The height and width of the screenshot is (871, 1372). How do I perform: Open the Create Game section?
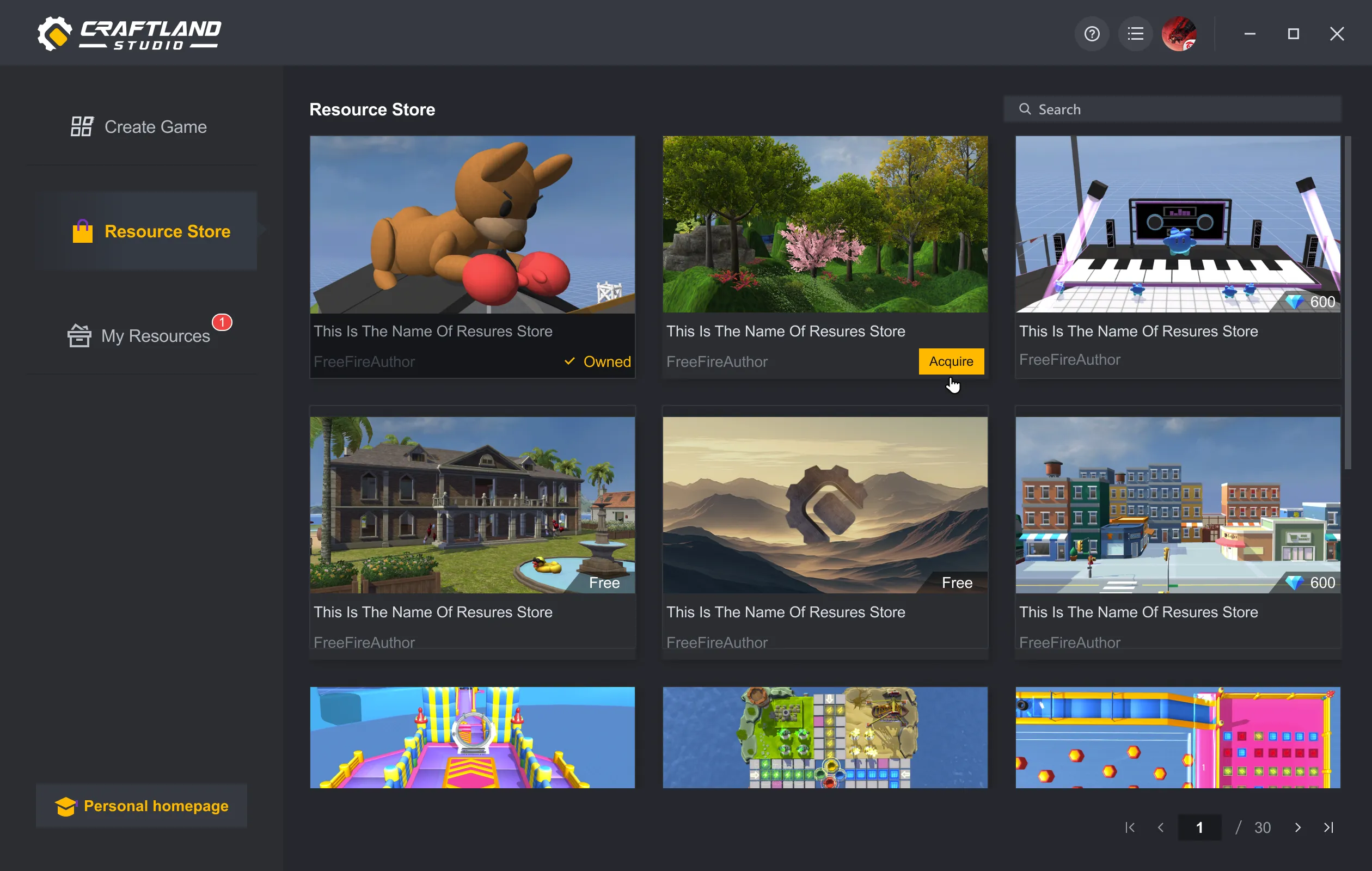click(x=138, y=126)
